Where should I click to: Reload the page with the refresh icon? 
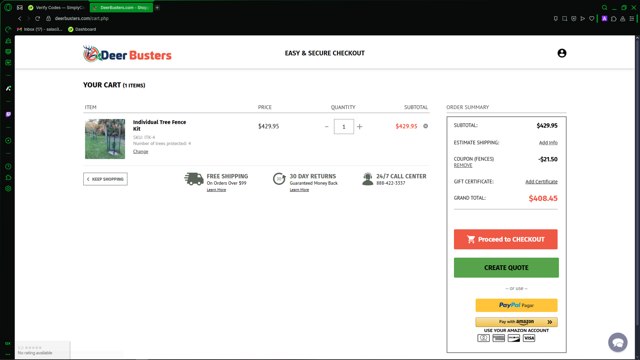[38, 18]
